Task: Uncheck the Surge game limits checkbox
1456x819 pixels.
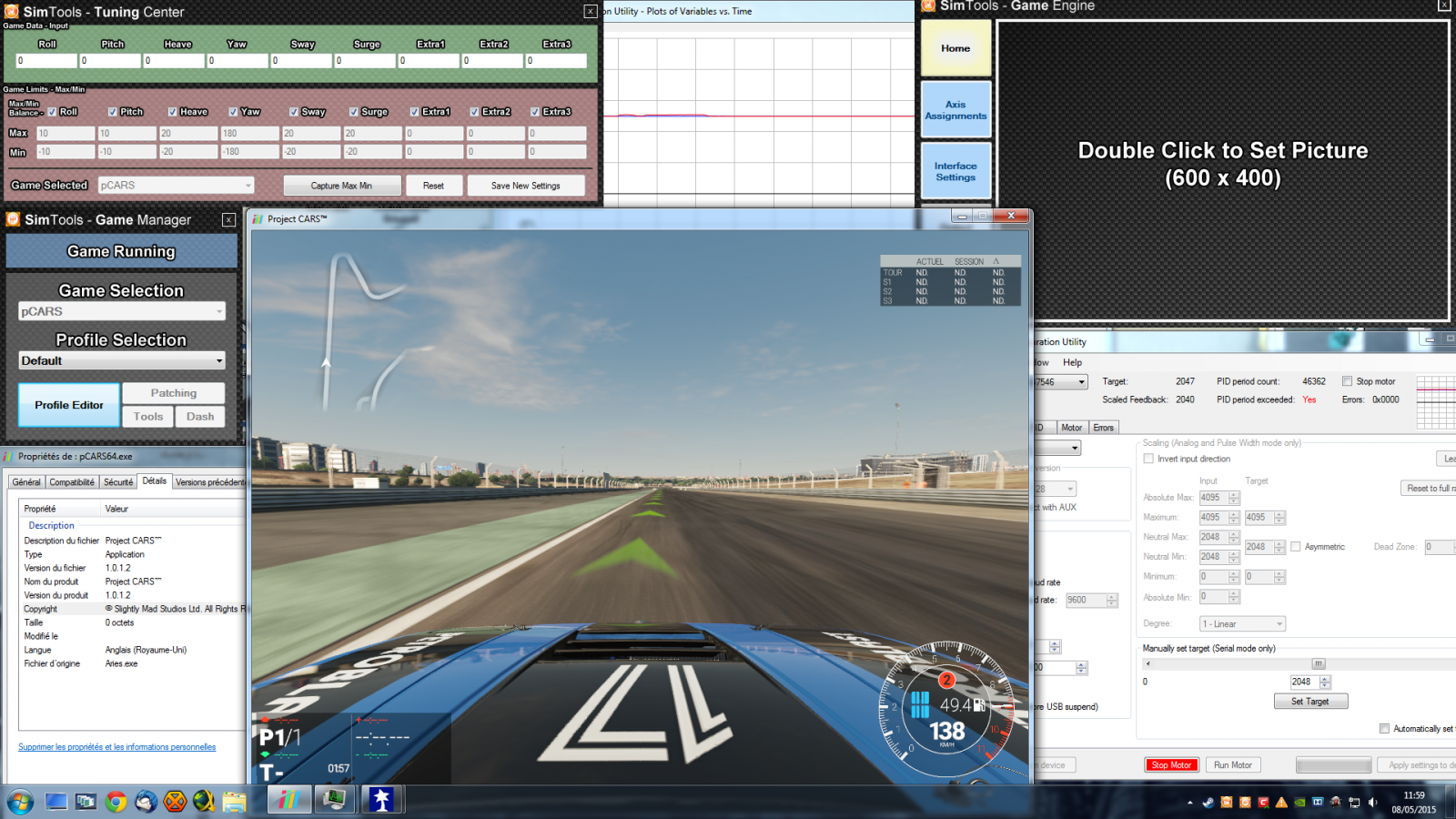Action: 354,112
